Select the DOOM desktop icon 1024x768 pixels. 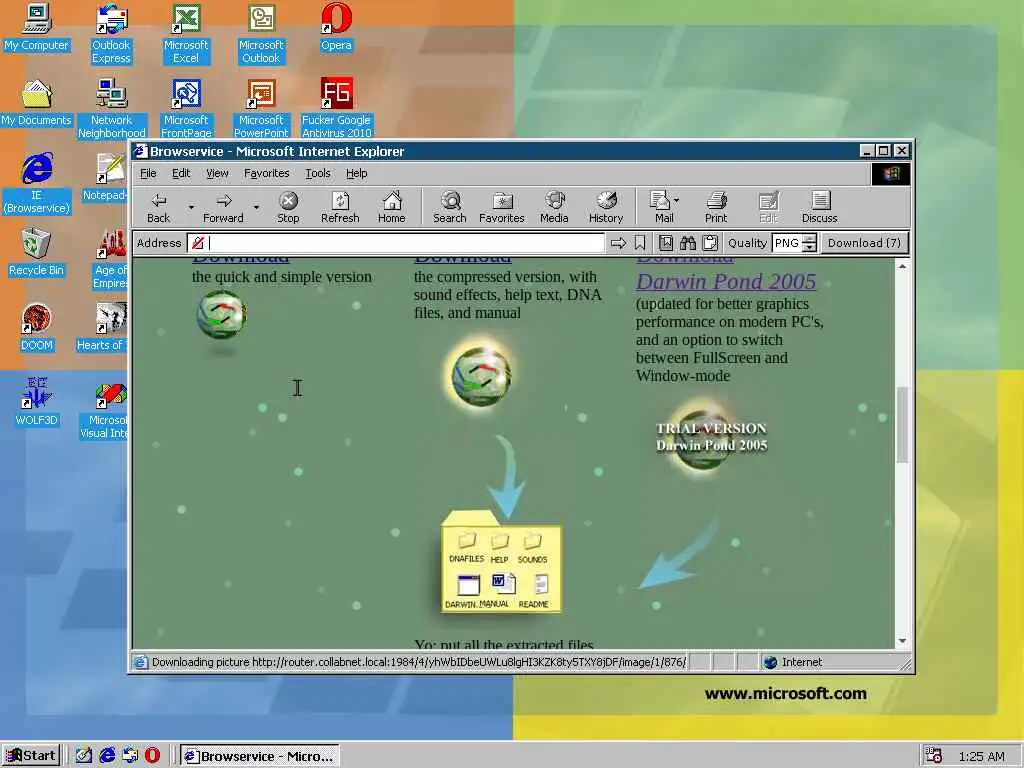tap(37, 328)
